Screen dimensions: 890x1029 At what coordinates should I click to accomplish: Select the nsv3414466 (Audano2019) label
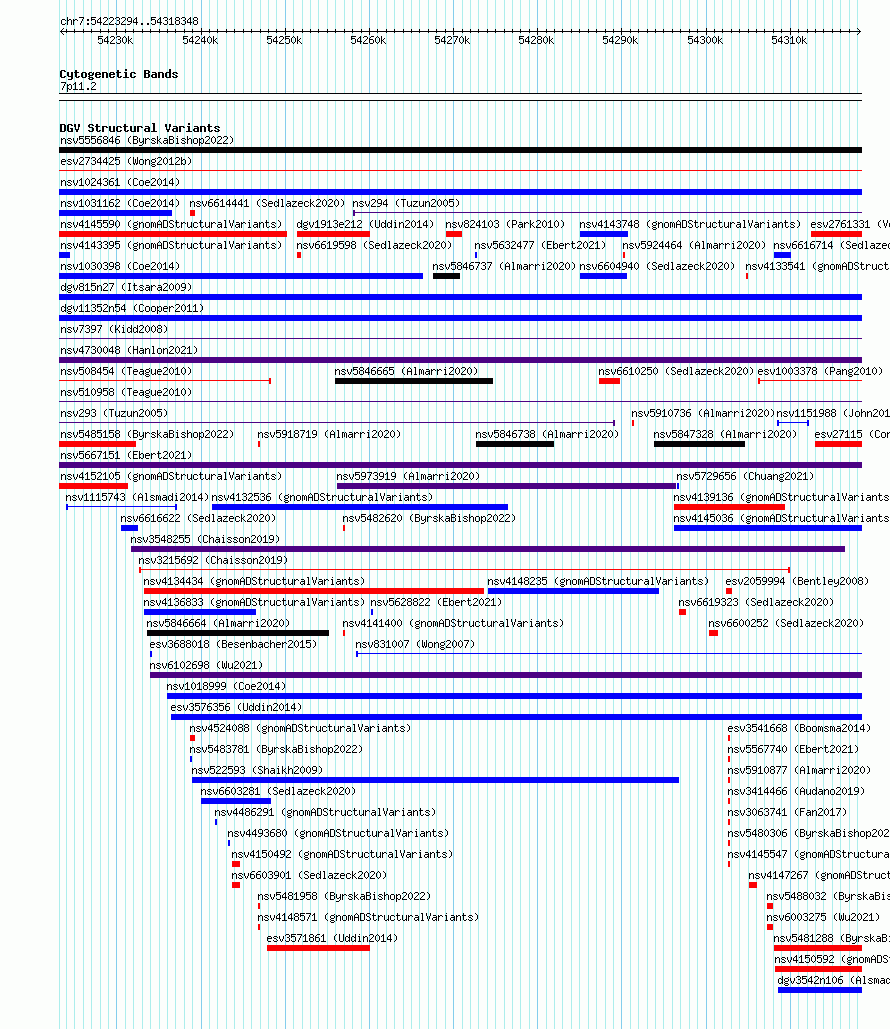click(x=796, y=791)
